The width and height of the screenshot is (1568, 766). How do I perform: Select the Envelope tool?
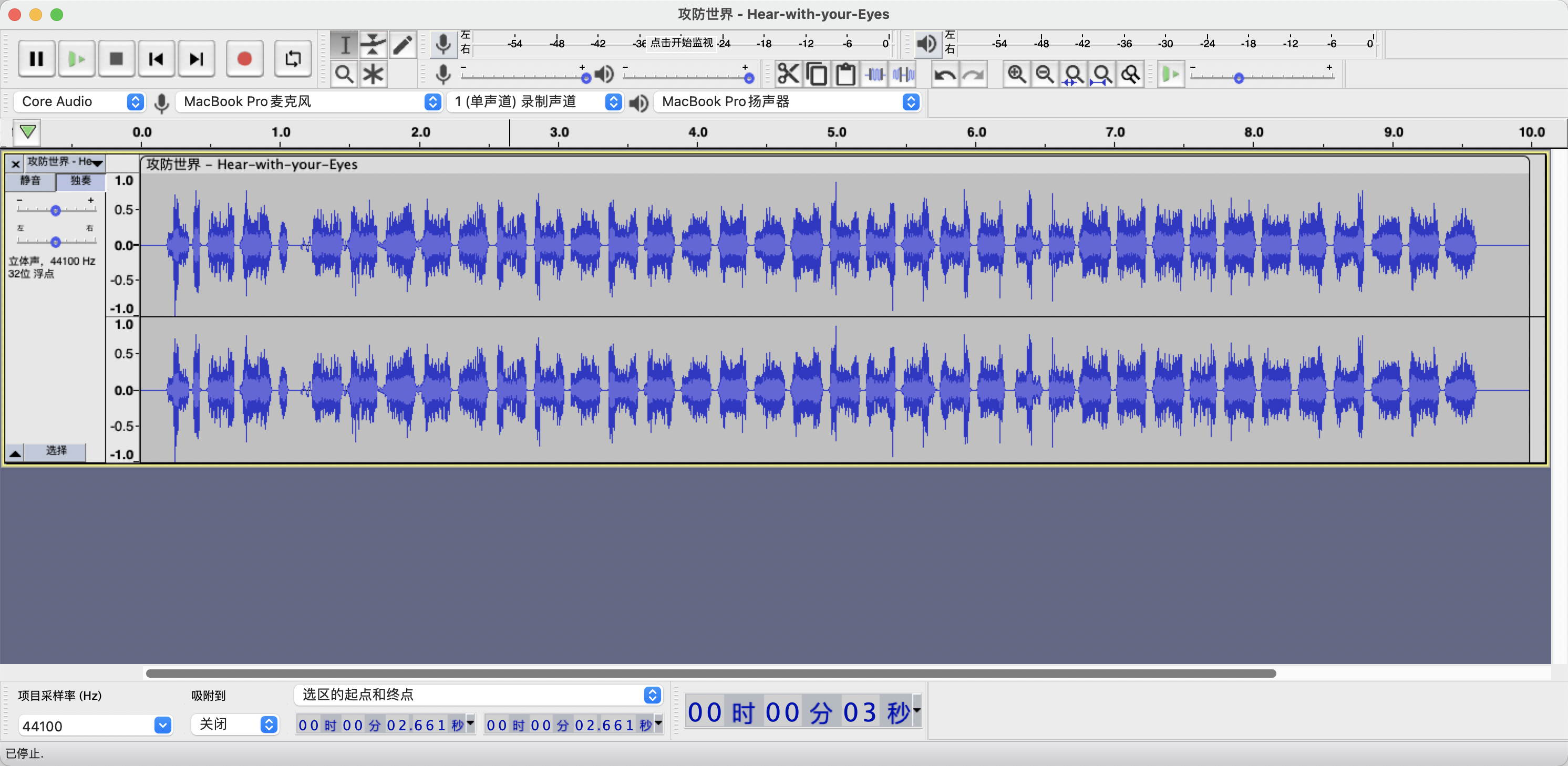[x=373, y=45]
